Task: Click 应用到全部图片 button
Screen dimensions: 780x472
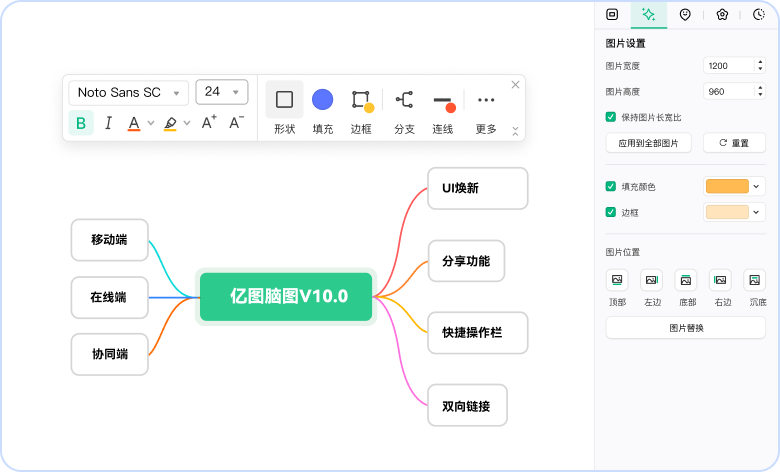Action: coord(649,143)
